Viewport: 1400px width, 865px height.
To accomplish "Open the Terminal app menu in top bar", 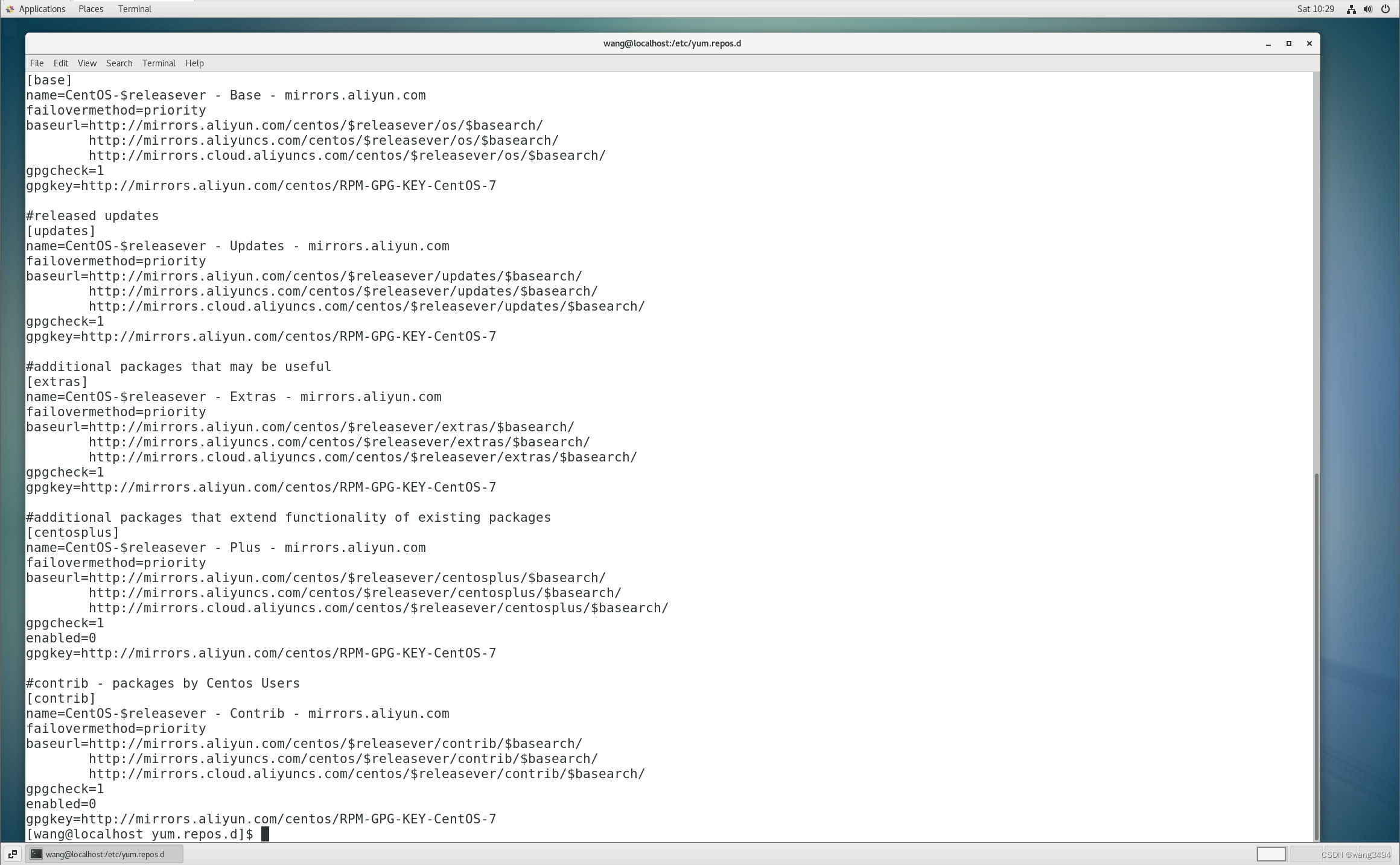I will 135,9.
